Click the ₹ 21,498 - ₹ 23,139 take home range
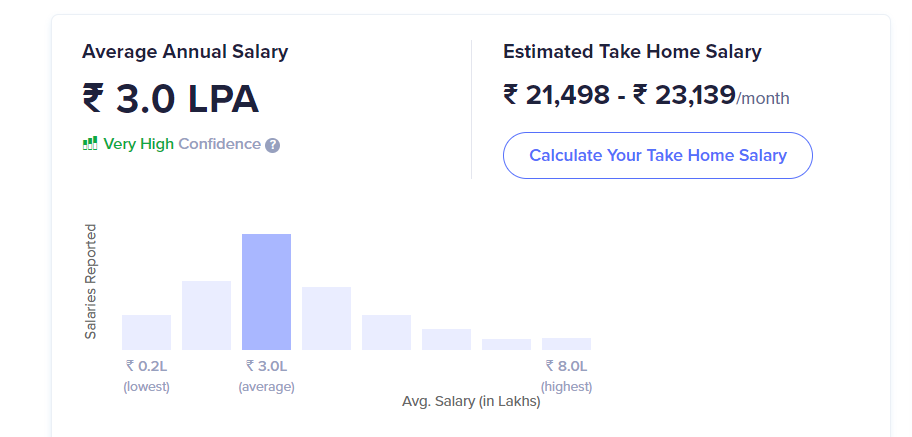 point(619,95)
